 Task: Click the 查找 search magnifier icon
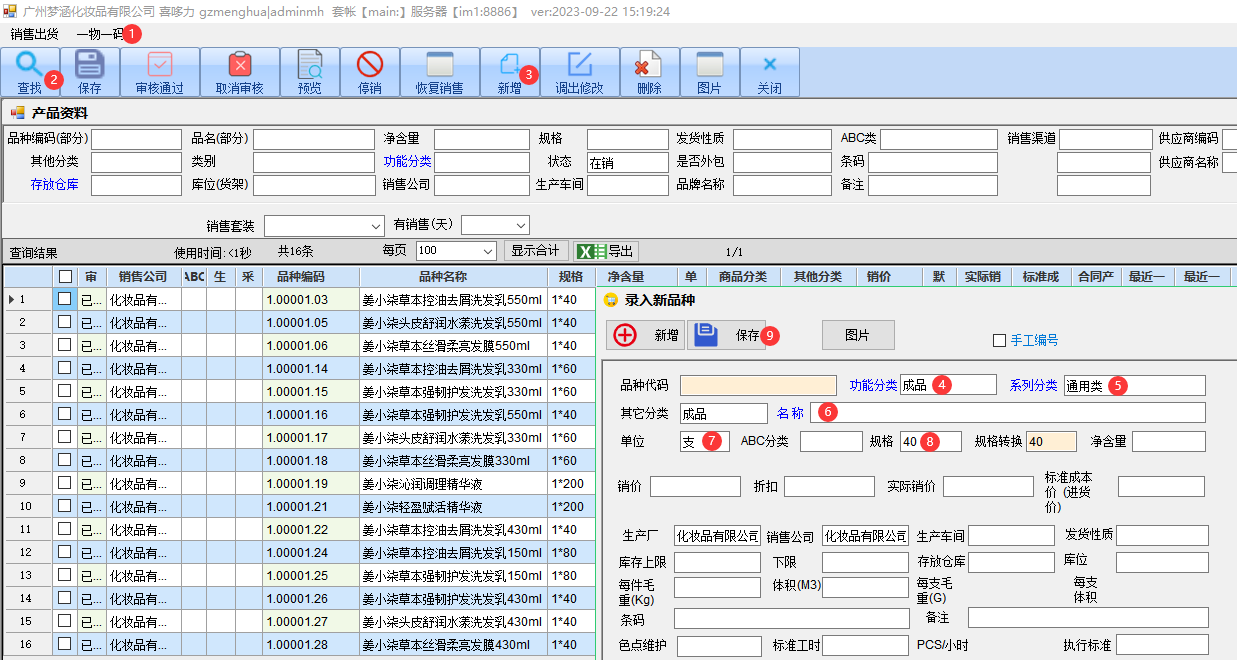click(x=29, y=66)
